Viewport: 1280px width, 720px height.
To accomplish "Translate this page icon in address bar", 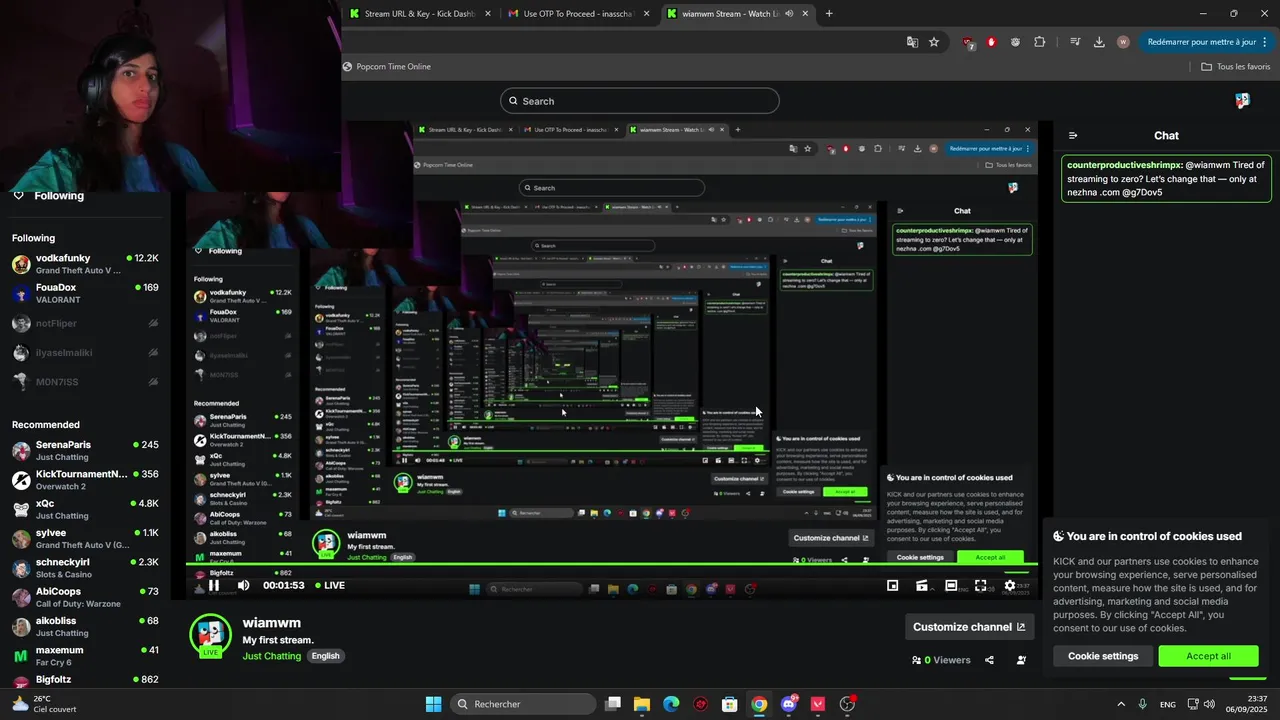I will tap(912, 42).
